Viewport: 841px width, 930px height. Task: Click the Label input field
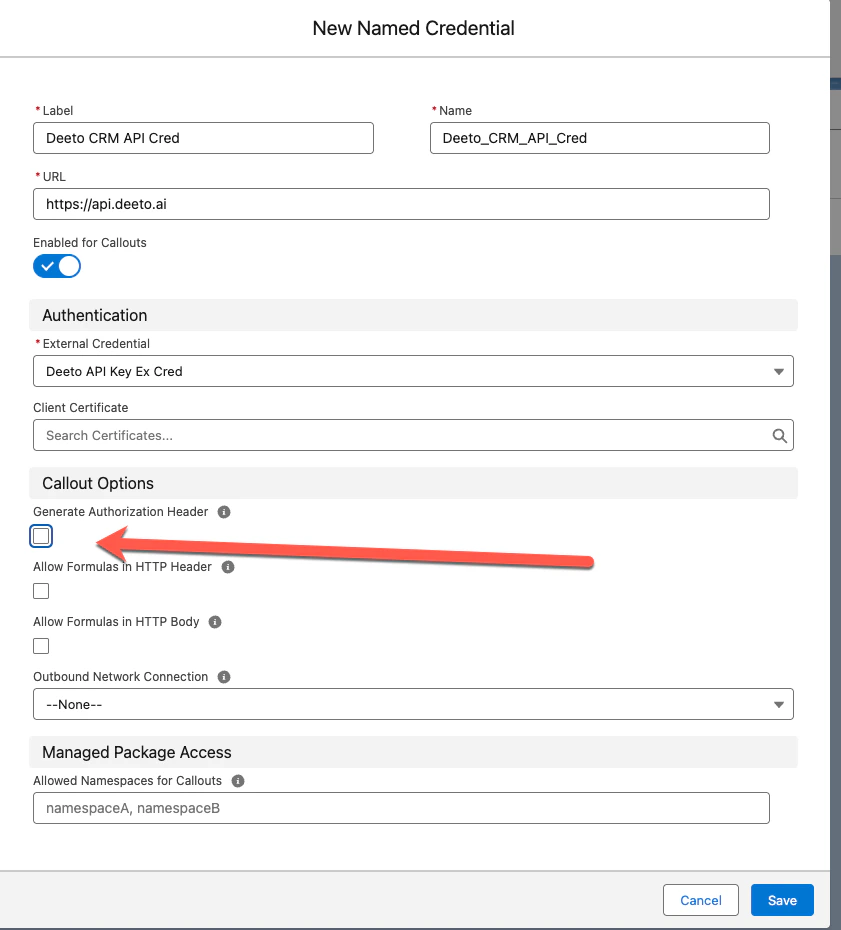(x=203, y=138)
